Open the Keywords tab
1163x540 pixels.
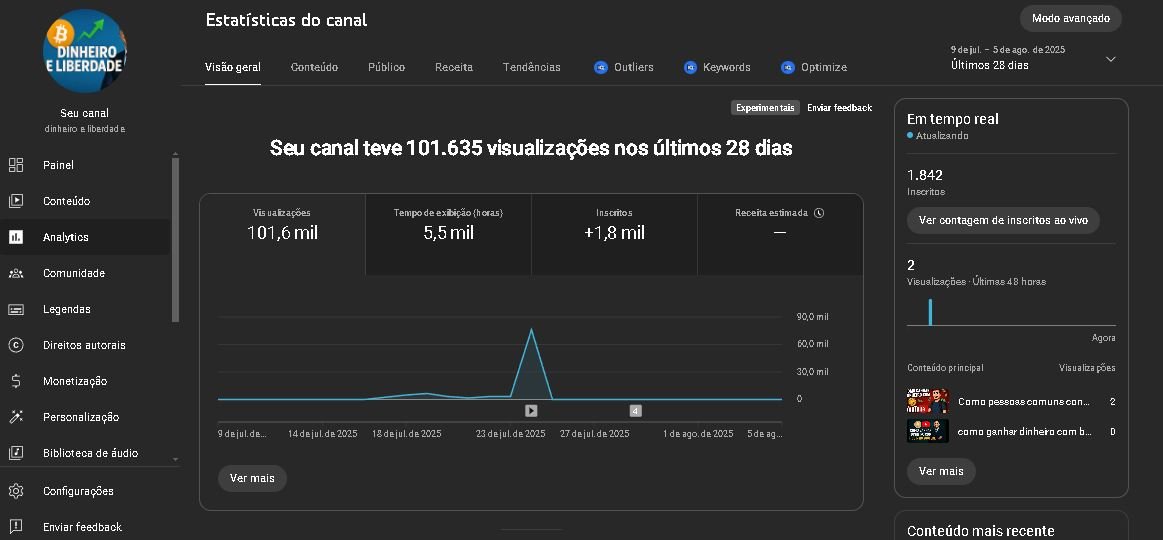pyautogui.click(x=717, y=68)
